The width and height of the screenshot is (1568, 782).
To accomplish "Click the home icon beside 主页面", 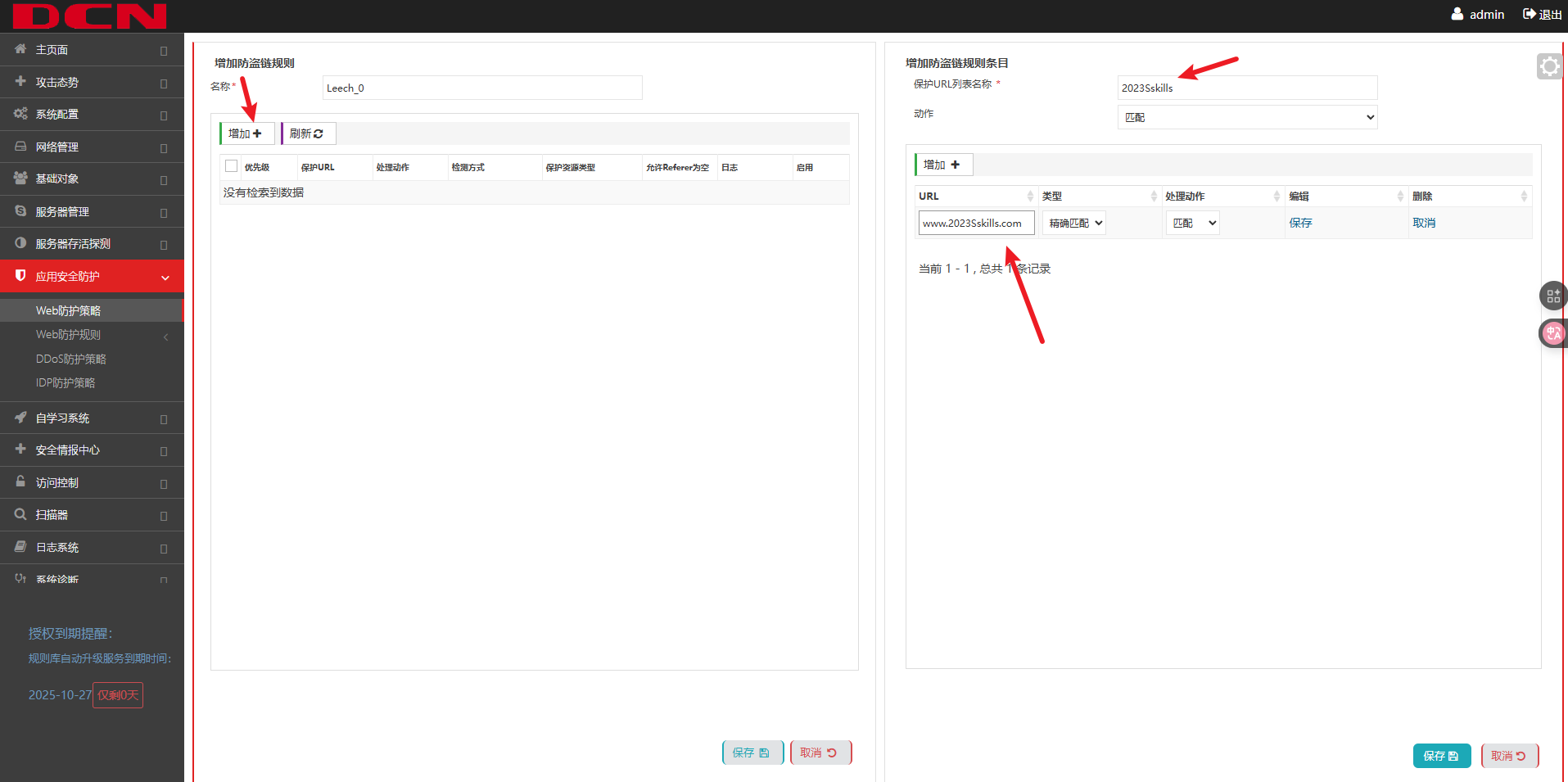I will coord(20,49).
